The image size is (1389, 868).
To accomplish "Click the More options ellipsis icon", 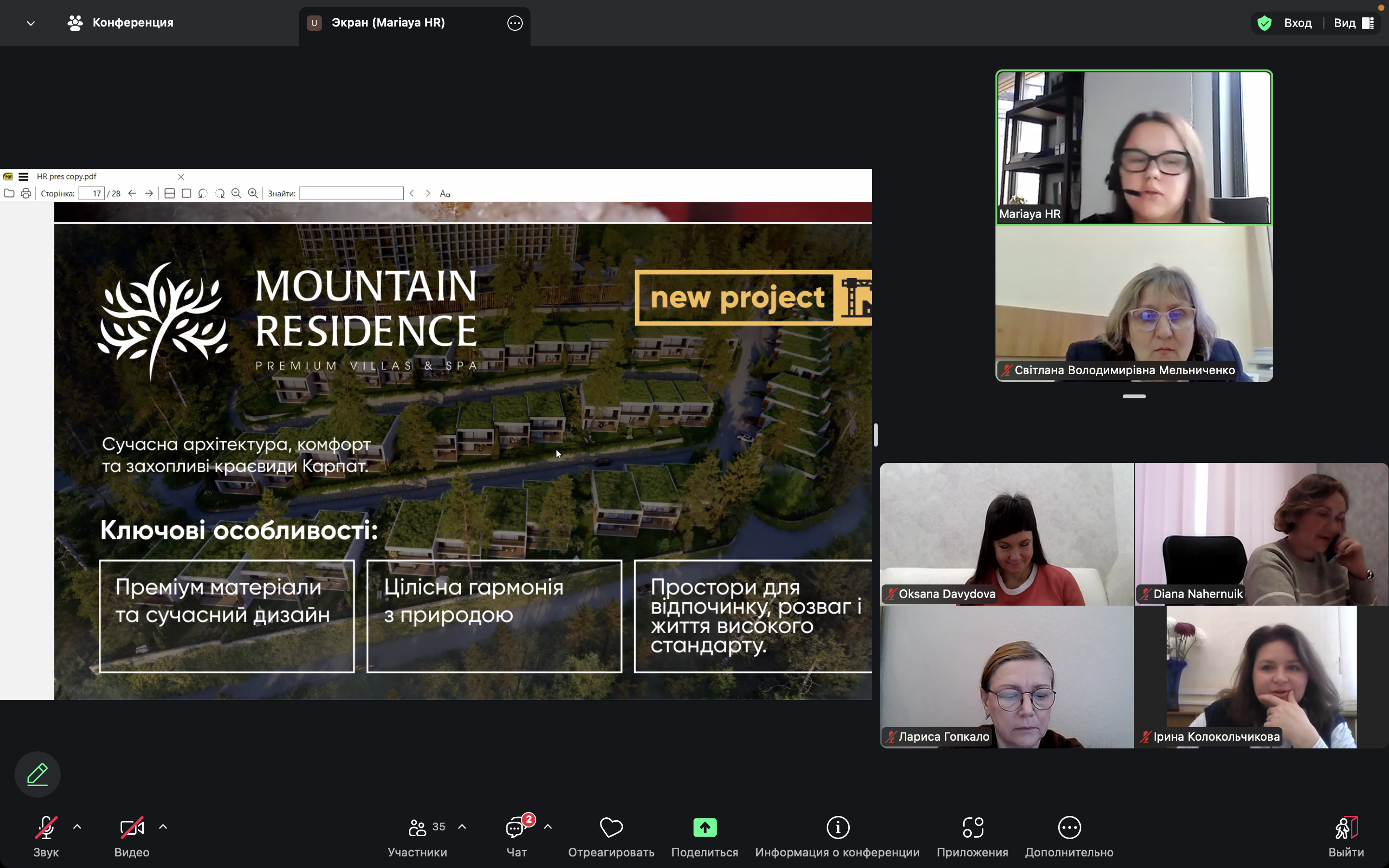I will coord(1069,827).
